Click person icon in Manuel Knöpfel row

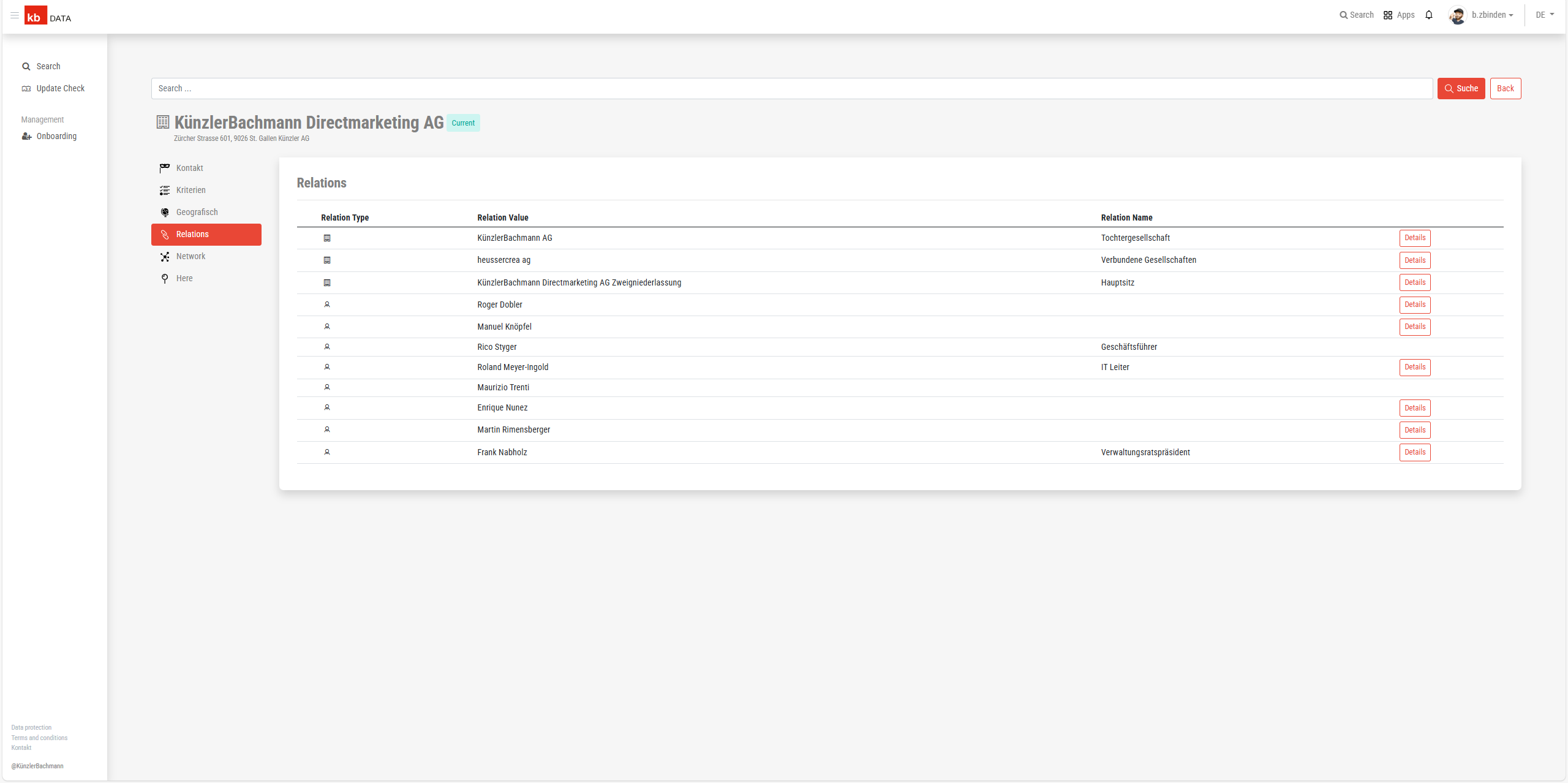point(327,327)
